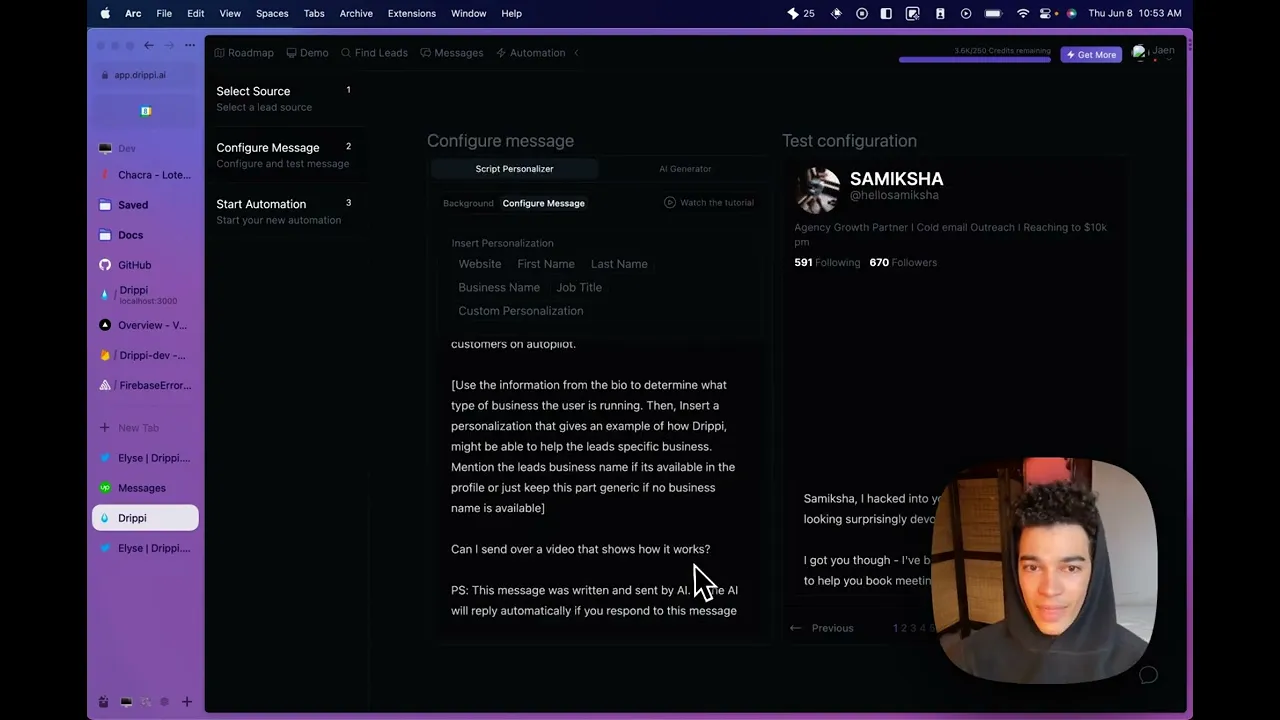The width and height of the screenshot is (1280, 720).
Task: Click the Siri icon in menu bar
Action: pos(1072,13)
